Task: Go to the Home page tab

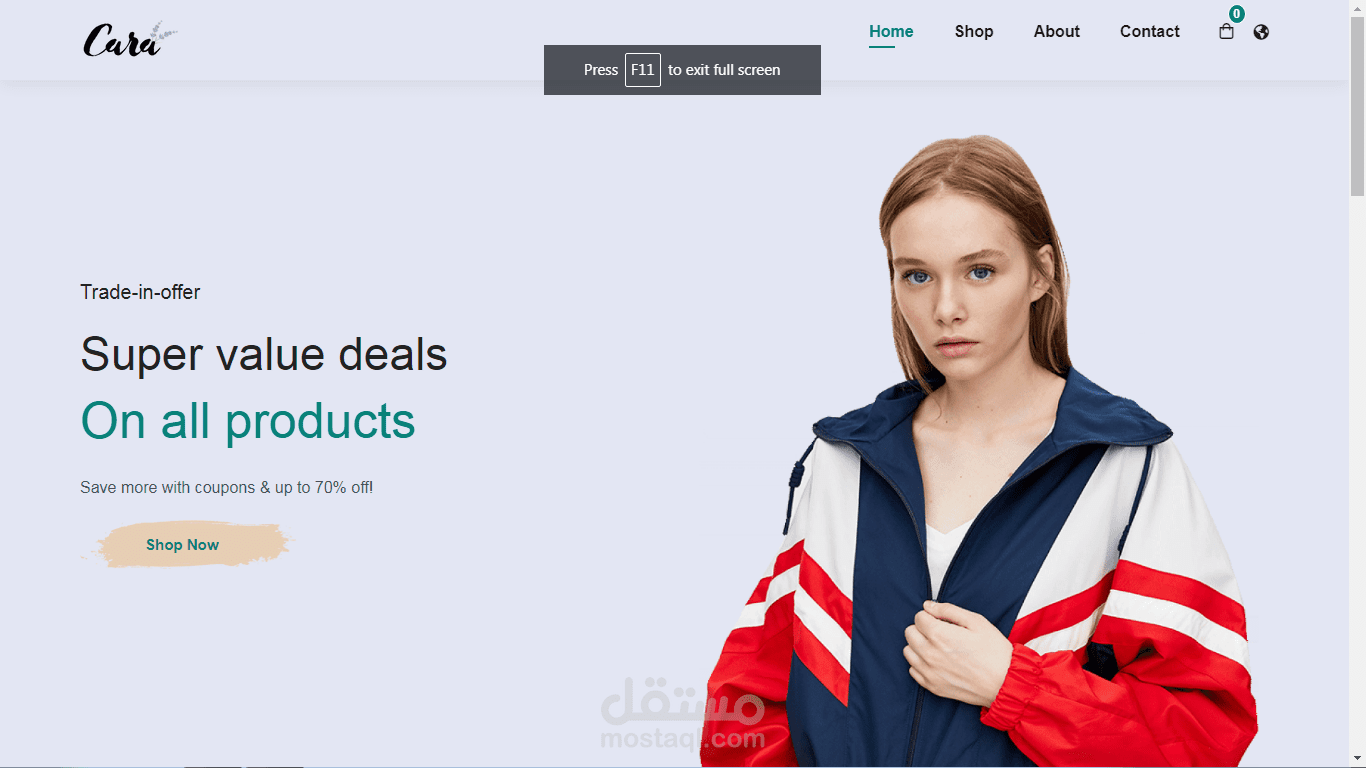Action: click(x=891, y=32)
